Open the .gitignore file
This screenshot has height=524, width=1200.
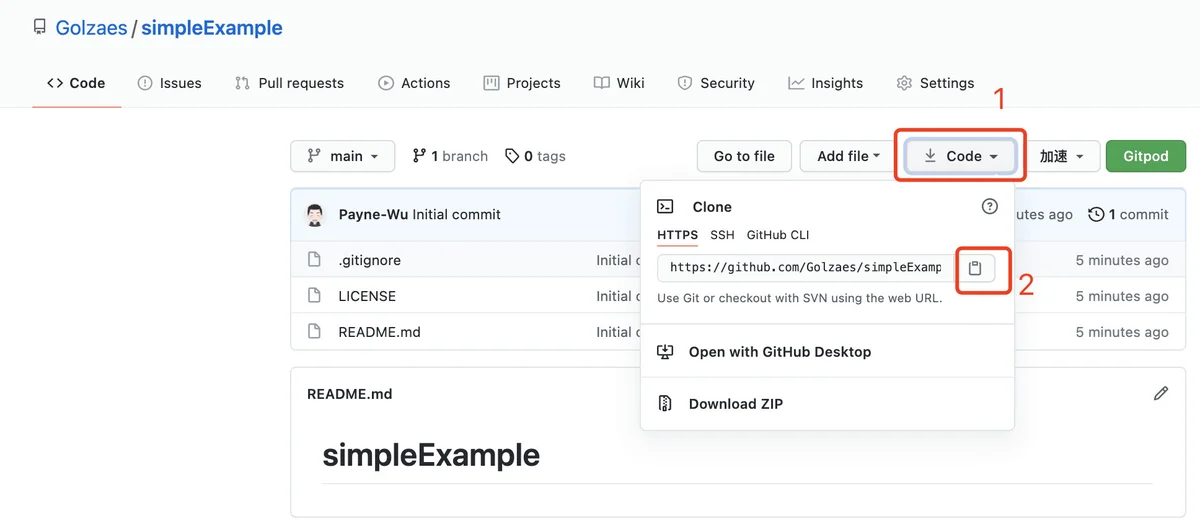(370, 260)
